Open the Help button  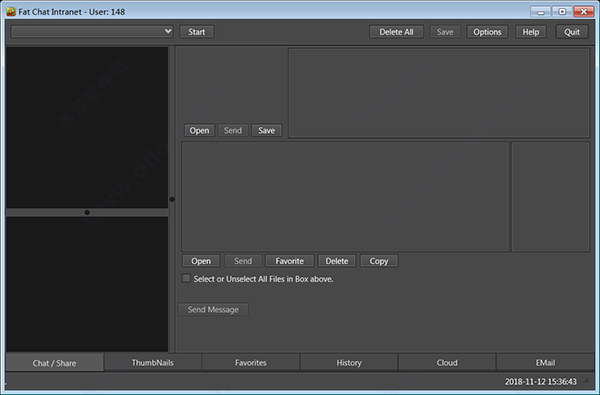[x=531, y=32]
